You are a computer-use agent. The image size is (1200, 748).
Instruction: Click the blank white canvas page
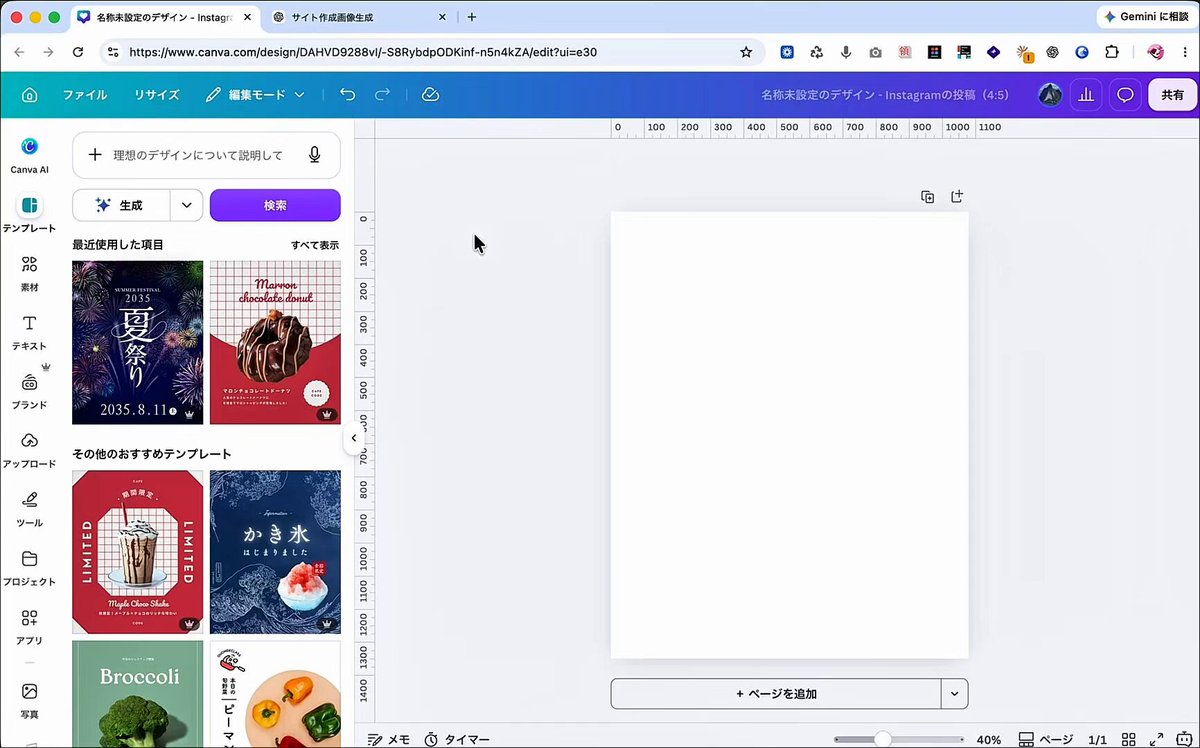(789, 435)
